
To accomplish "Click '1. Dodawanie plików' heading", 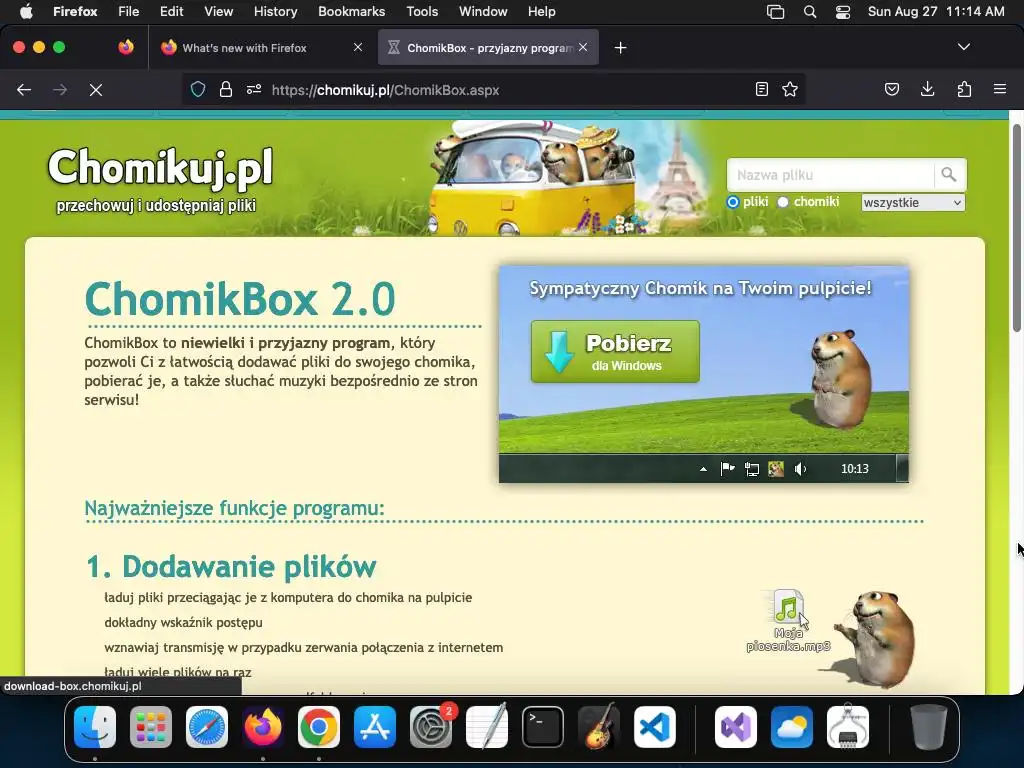I will 231,566.
